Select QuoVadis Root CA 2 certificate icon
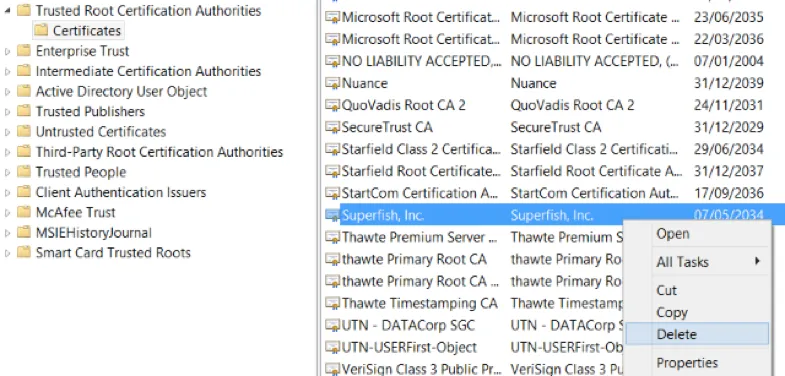This screenshot has height=376, width=785. (332, 105)
